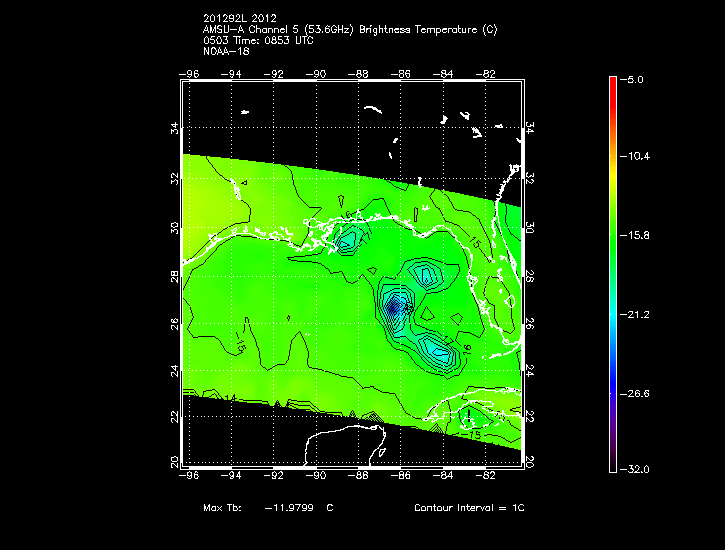725x550 pixels.
Task: Click the '-82' longitude label on bottom axis
Action: [x=485, y=476]
